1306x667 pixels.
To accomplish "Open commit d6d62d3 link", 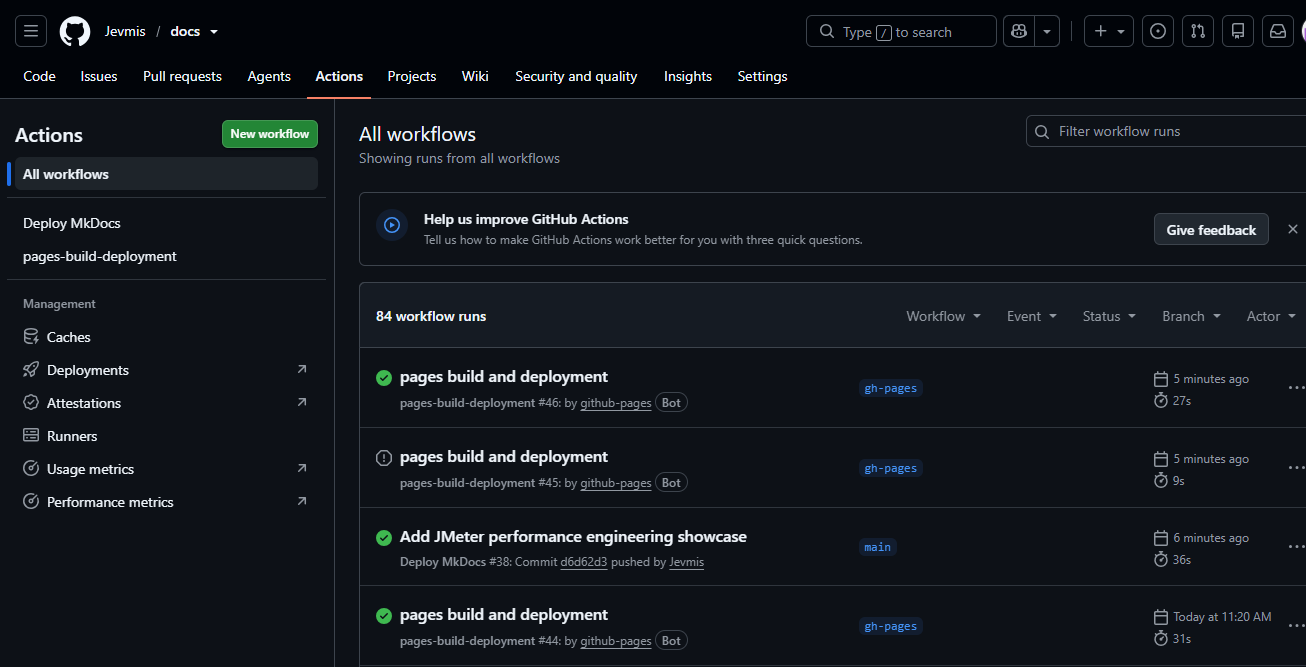I will coord(584,562).
